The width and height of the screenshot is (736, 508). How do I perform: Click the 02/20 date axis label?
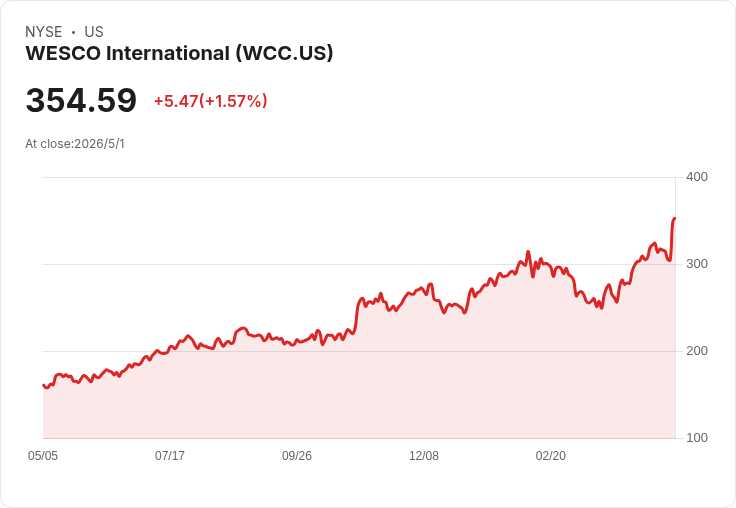click(551, 455)
